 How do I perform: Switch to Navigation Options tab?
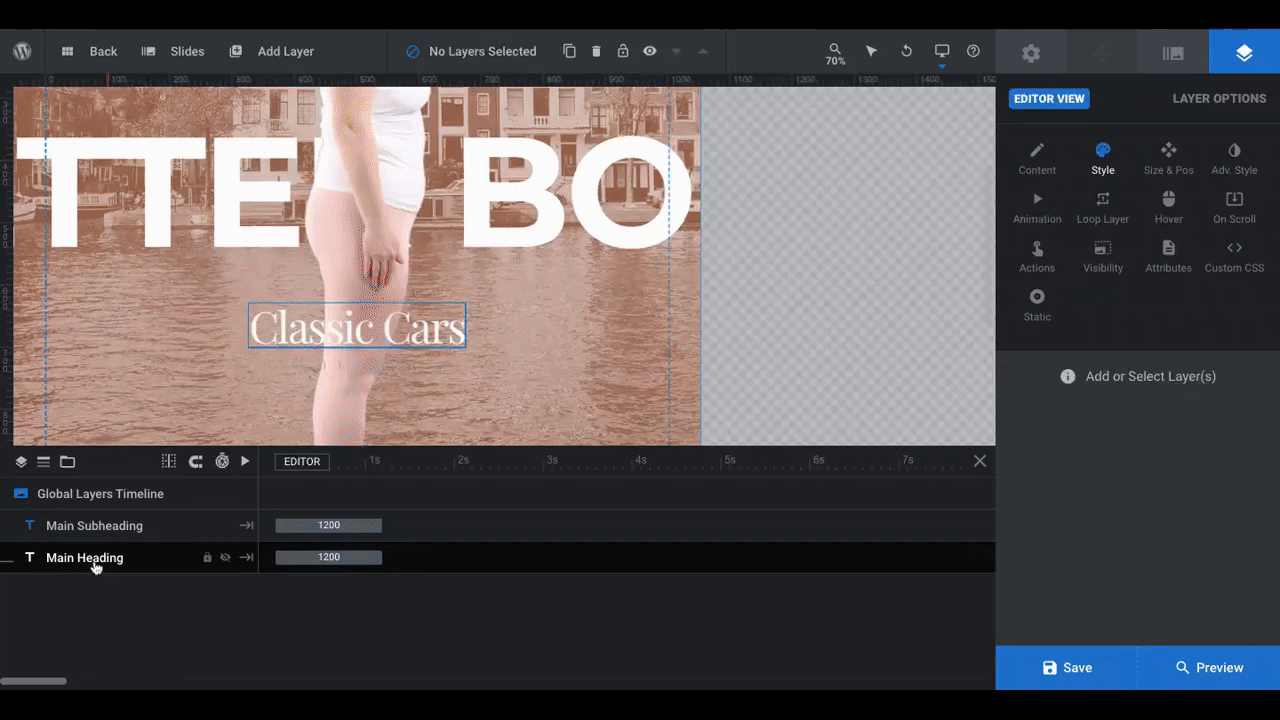pyautogui.click(x=1102, y=53)
